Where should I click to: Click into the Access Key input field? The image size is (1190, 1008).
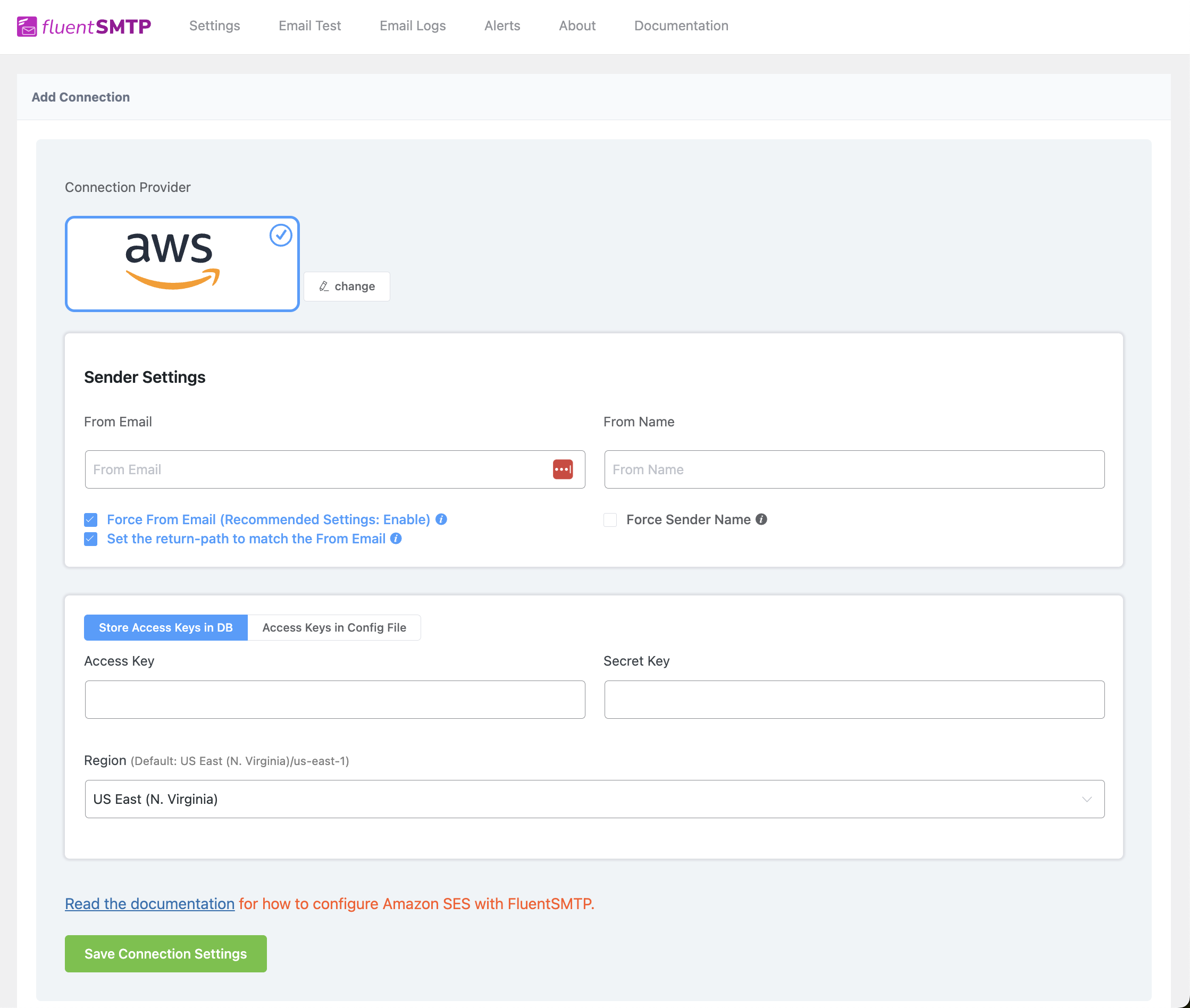tap(335, 700)
